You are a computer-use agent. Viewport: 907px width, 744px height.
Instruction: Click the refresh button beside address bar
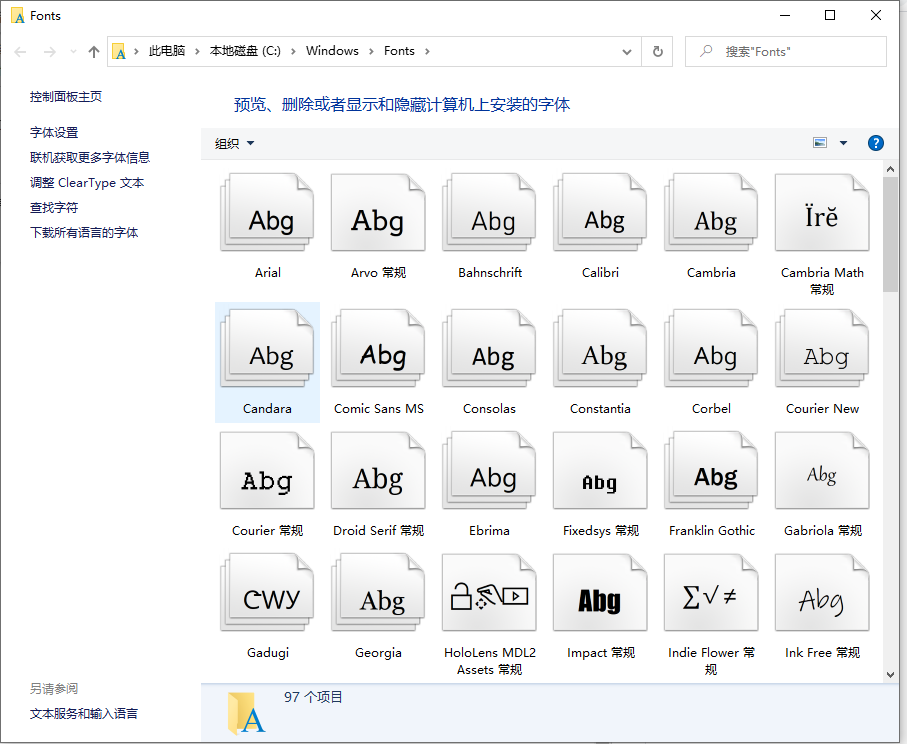[657, 51]
